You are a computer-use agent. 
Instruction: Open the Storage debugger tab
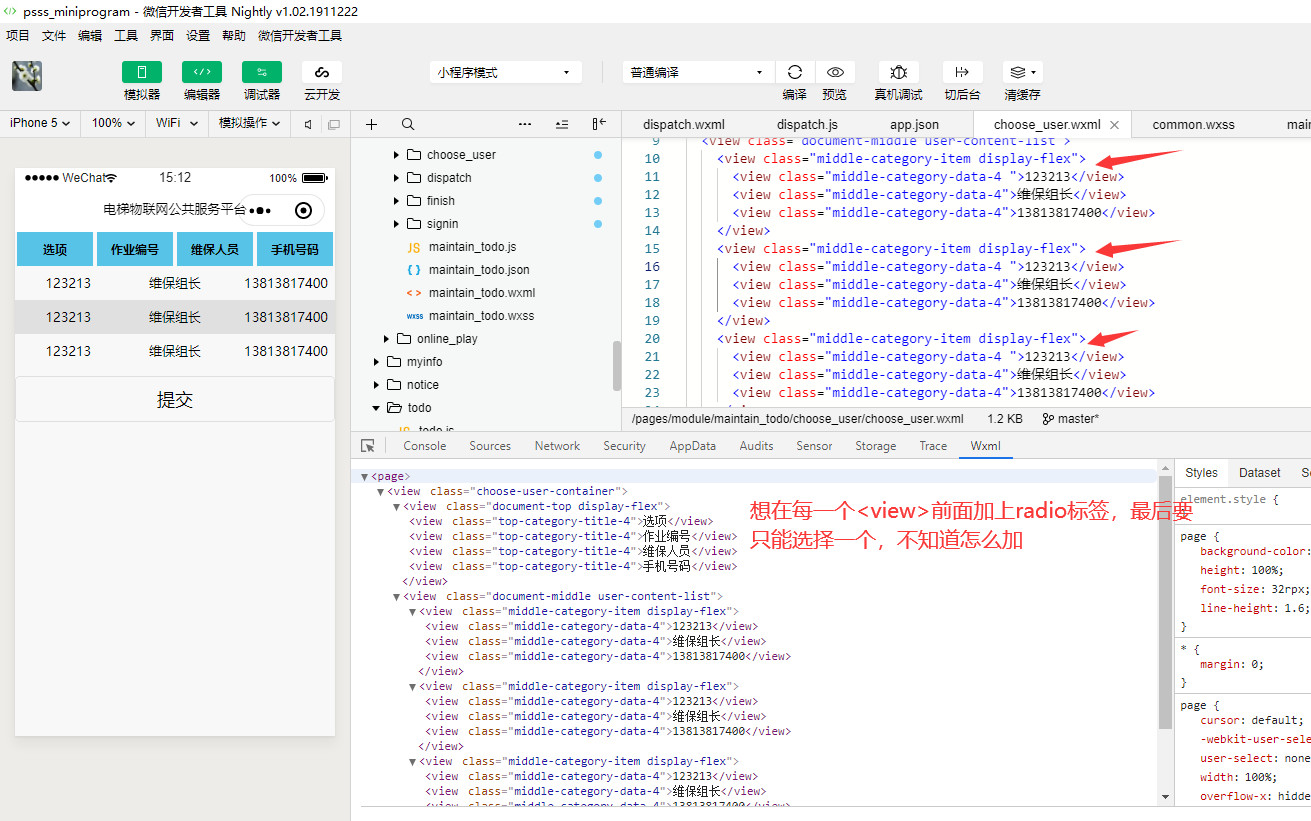point(876,446)
